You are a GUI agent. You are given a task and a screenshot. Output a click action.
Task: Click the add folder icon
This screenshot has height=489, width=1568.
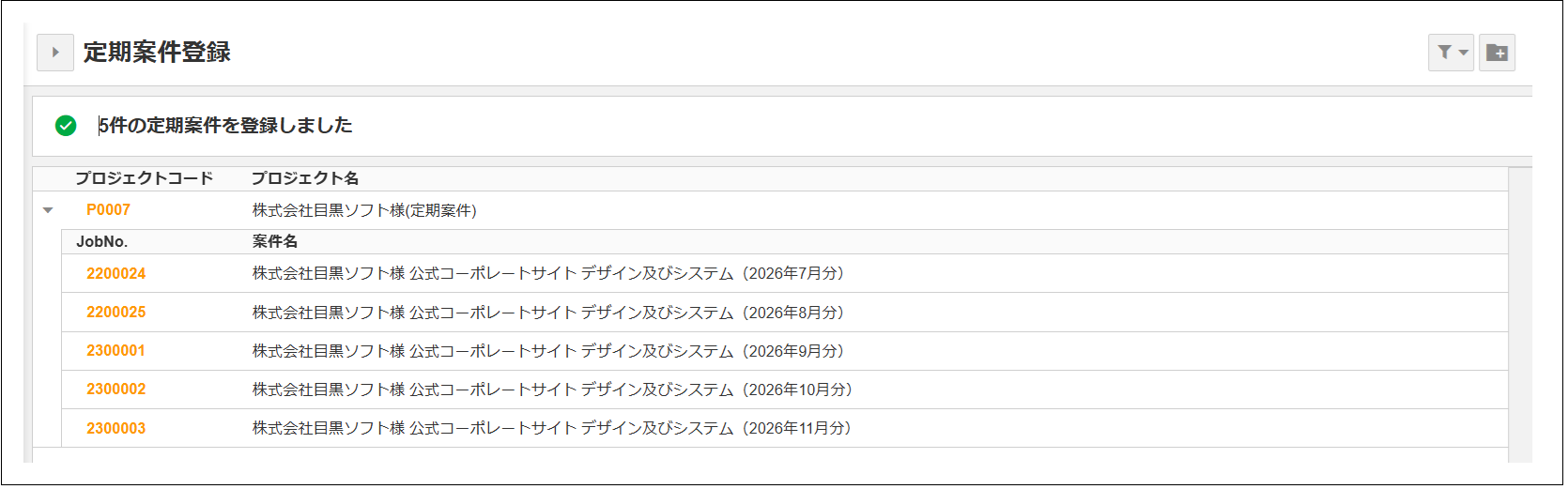pyautogui.click(x=1498, y=53)
